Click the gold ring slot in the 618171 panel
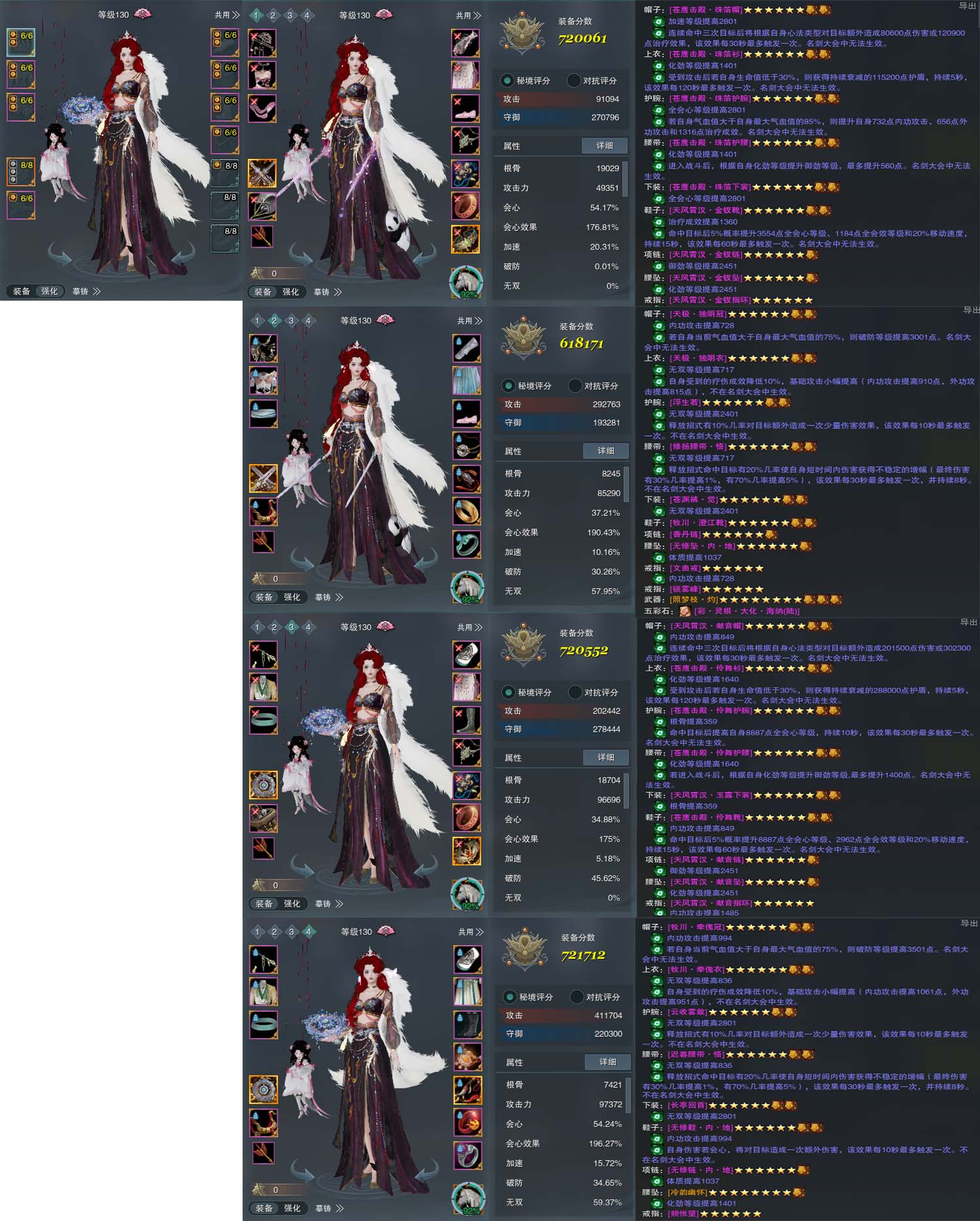Image resolution: width=980 pixels, height=1221 pixels. click(x=467, y=512)
